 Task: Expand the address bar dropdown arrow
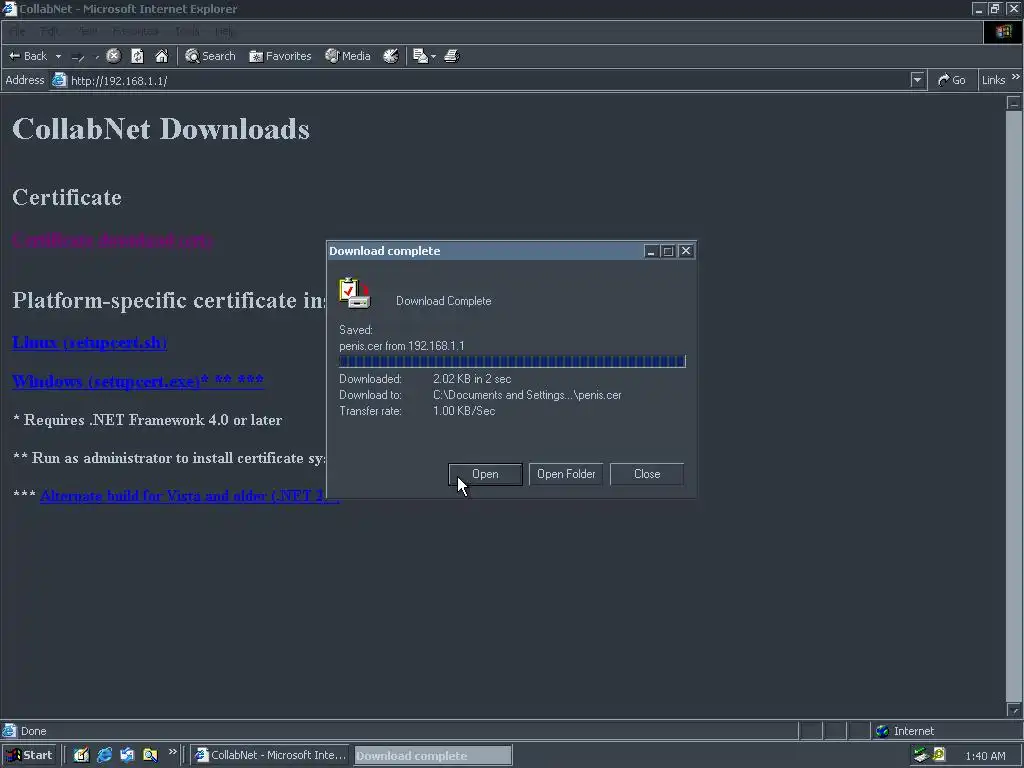[918, 80]
